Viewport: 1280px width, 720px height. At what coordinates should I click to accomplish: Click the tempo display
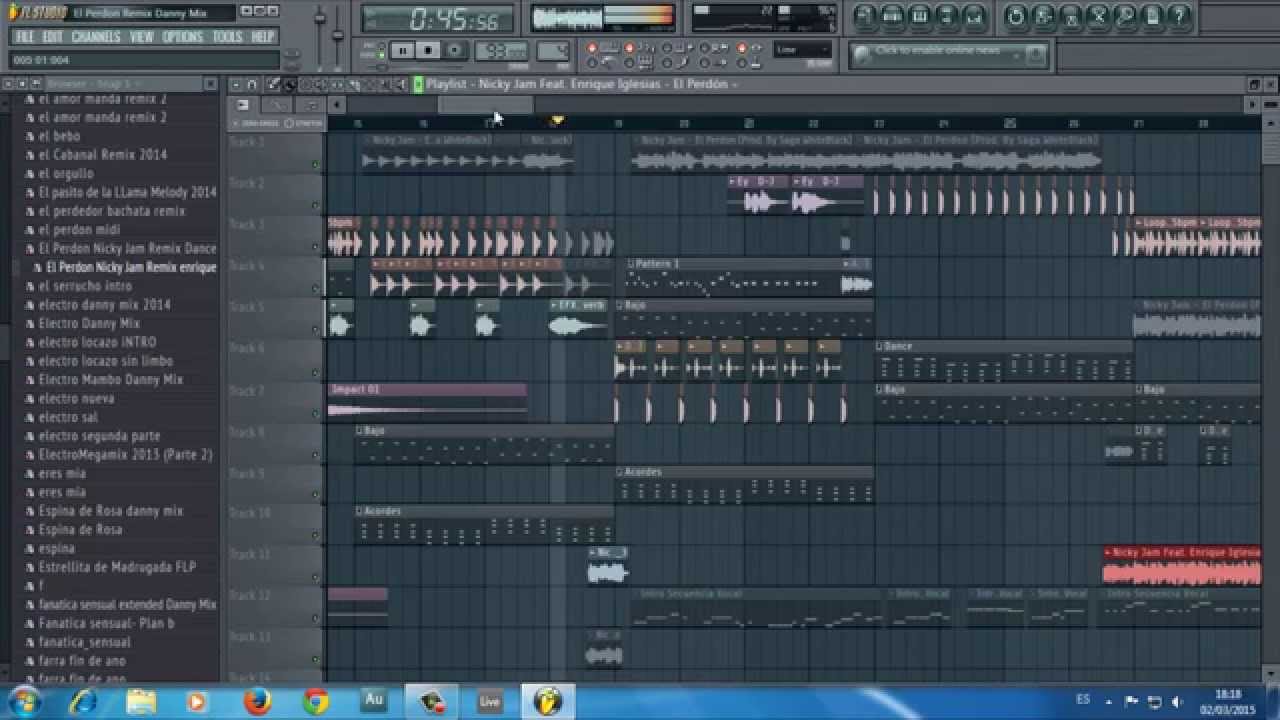click(x=502, y=50)
